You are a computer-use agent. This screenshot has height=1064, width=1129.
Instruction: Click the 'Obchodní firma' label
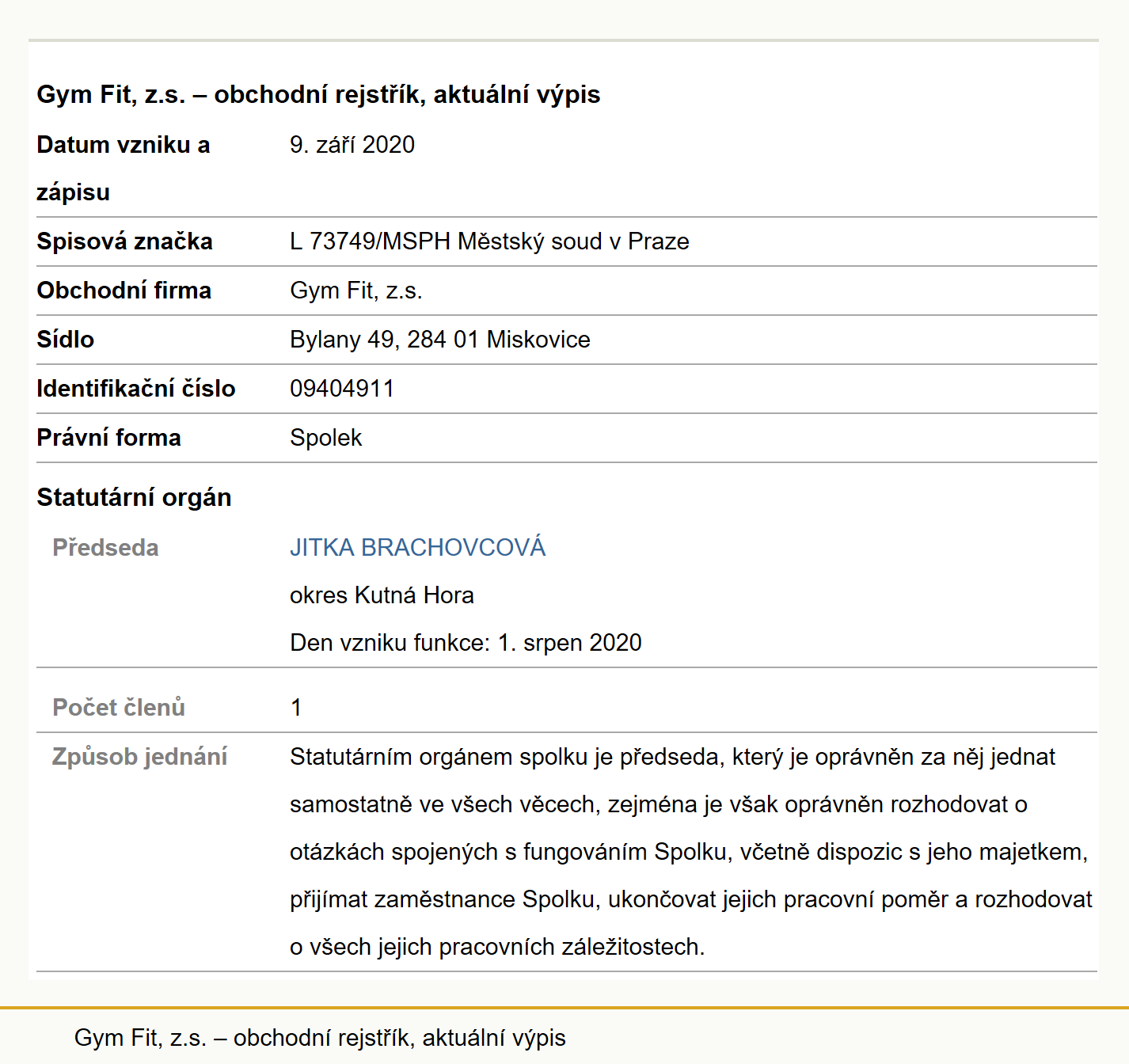coord(124,291)
